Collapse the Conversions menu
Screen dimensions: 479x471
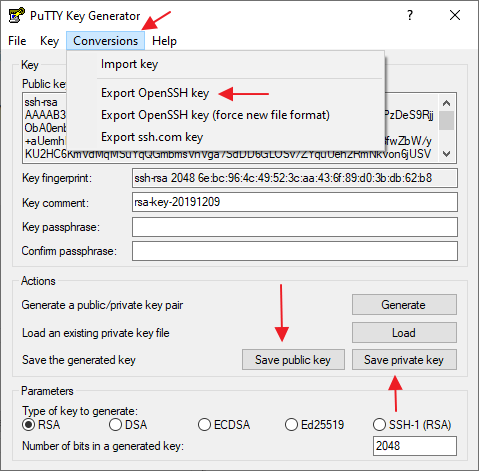[105, 41]
